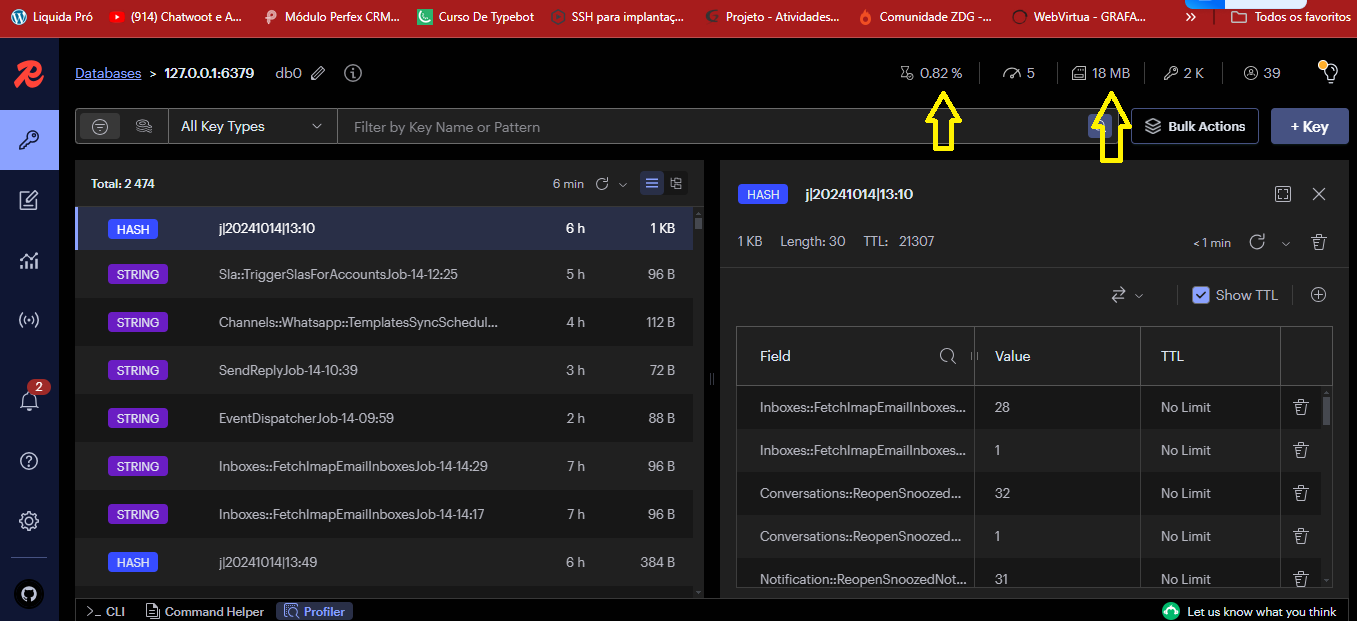Select search by values mode
Viewport: 1357px width, 621px height.
[x=144, y=127]
